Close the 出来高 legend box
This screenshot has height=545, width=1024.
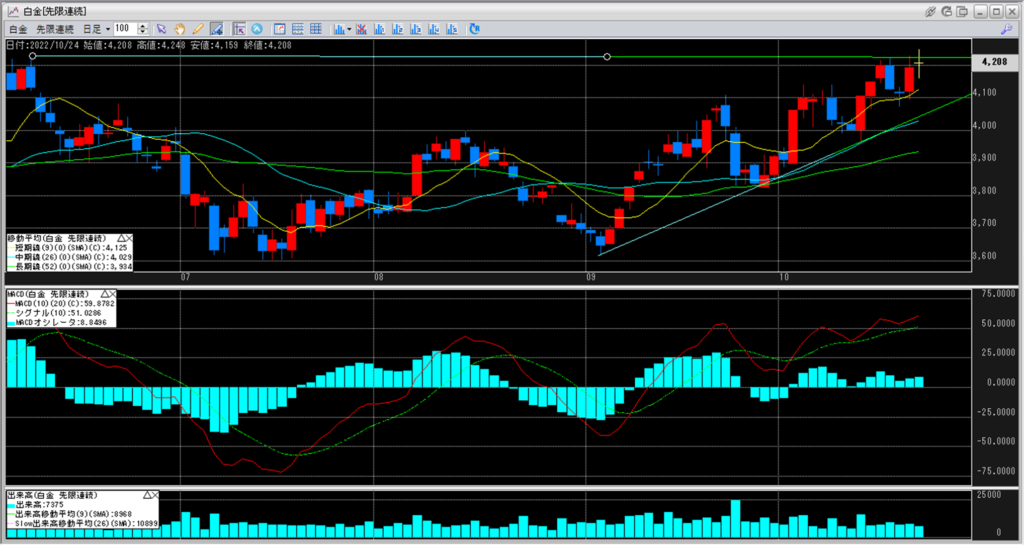[155, 495]
